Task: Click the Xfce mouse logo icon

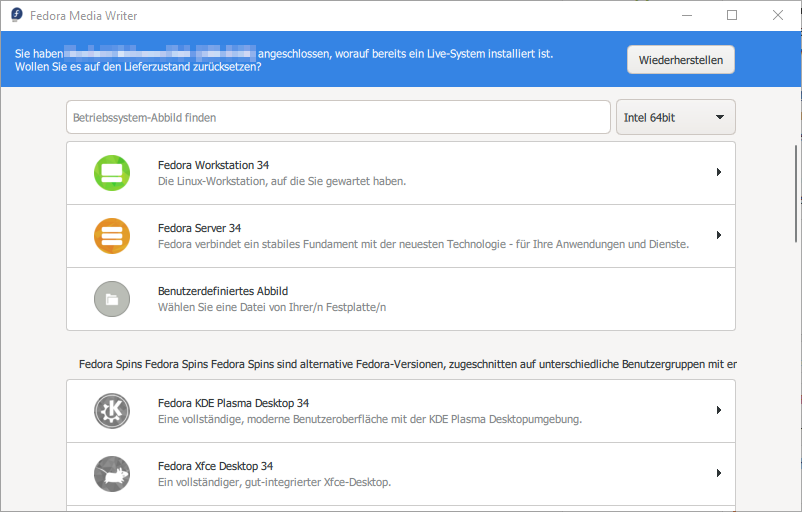Action: click(x=112, y=474)
